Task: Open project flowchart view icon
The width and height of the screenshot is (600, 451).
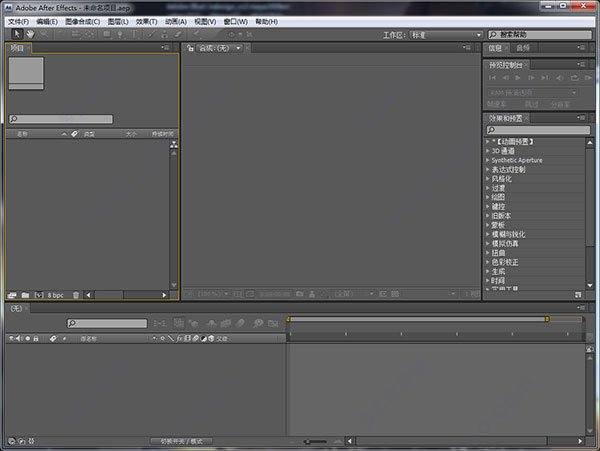Action: point(174,144)
